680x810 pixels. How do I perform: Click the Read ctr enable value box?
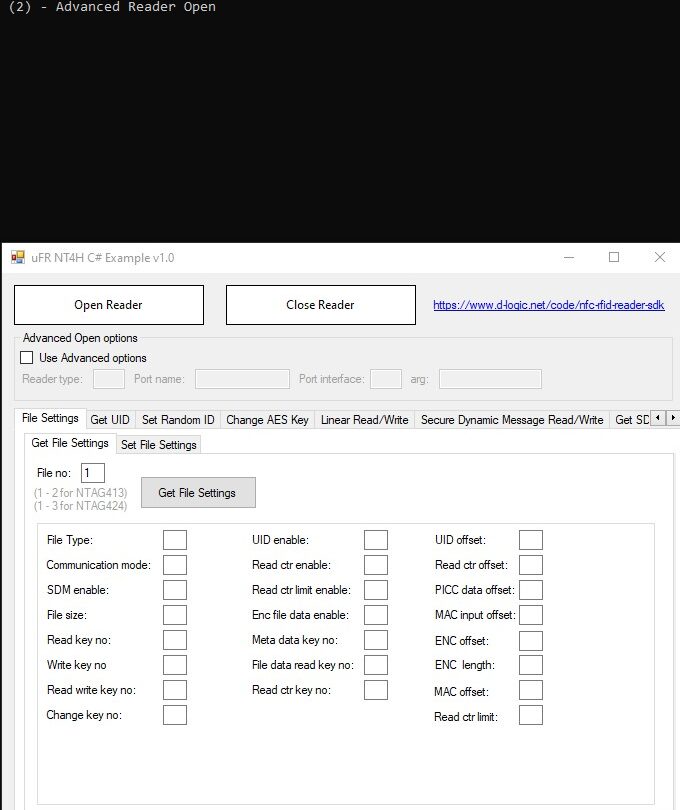(376, 565)
